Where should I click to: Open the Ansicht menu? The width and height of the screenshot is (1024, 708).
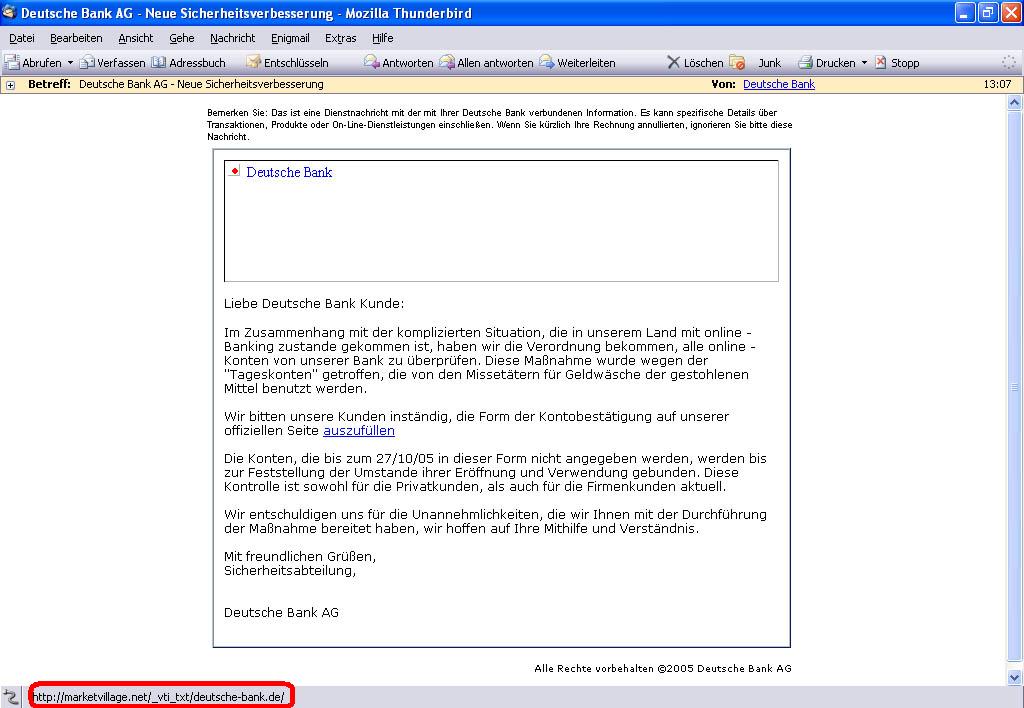click(136, 38)
